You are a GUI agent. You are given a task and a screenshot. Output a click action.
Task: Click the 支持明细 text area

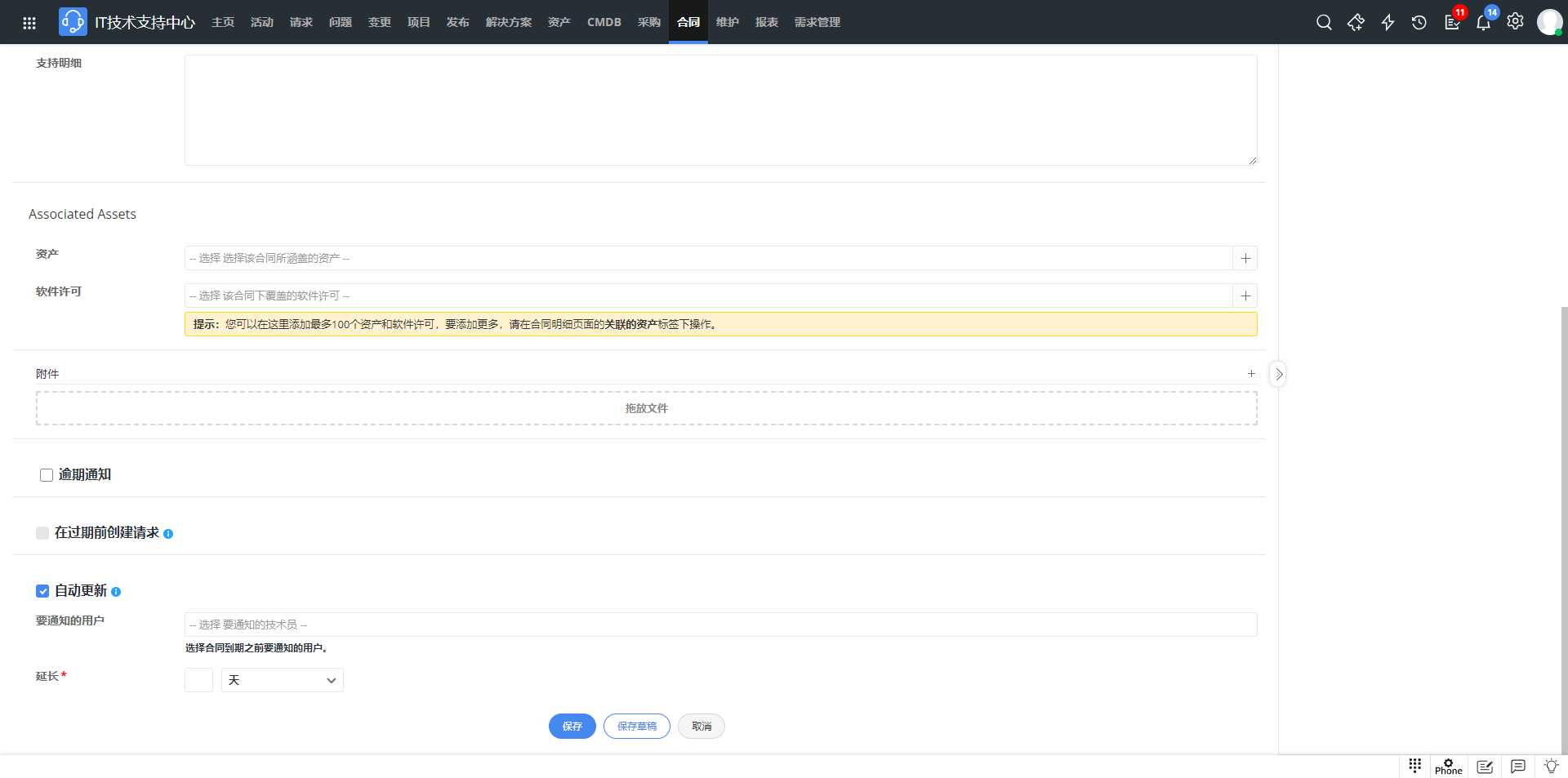pyautogui.click(x=719, y=110)
